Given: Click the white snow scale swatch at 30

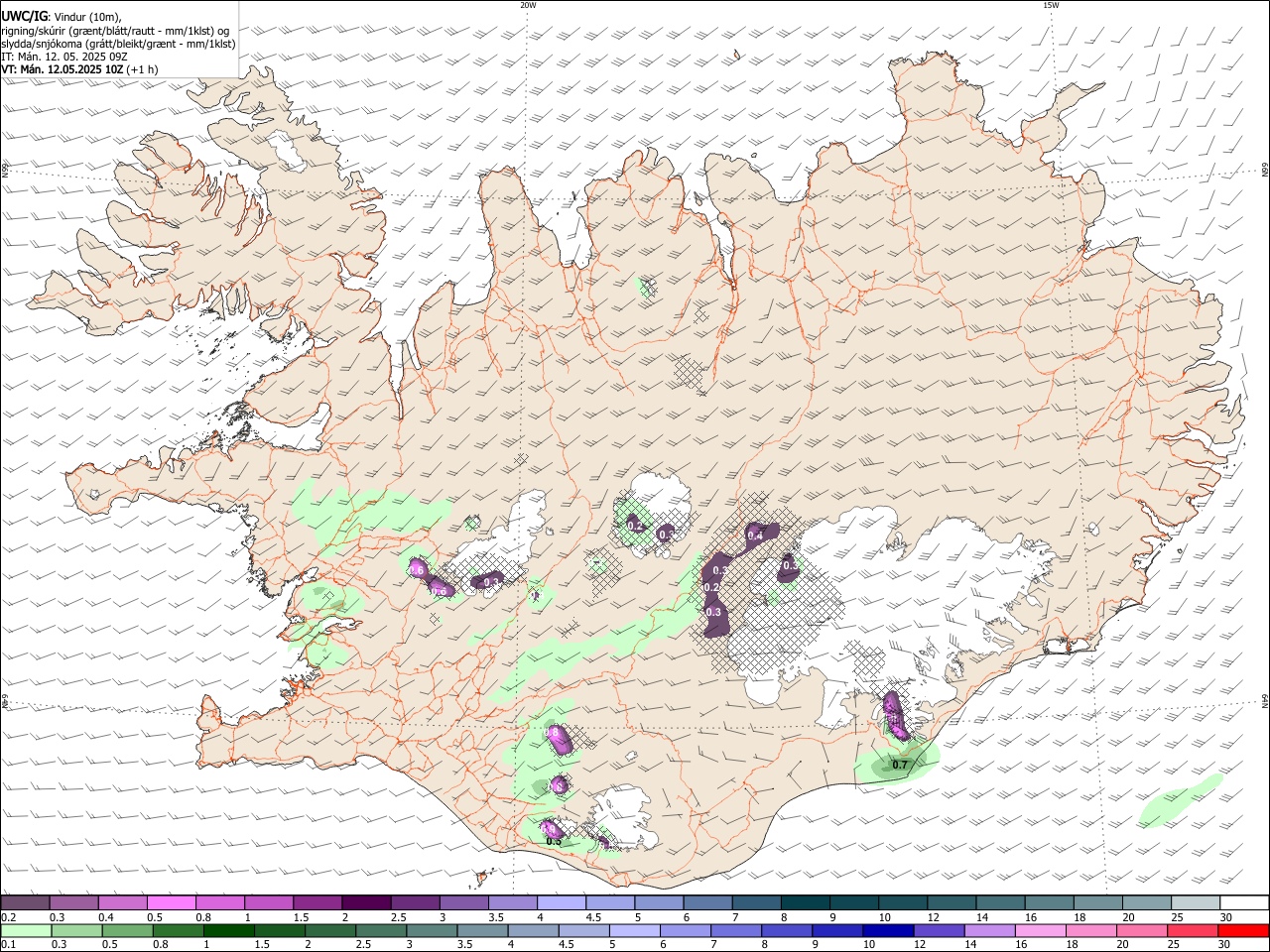Looking at the screenshot, I should point(1242,903).
